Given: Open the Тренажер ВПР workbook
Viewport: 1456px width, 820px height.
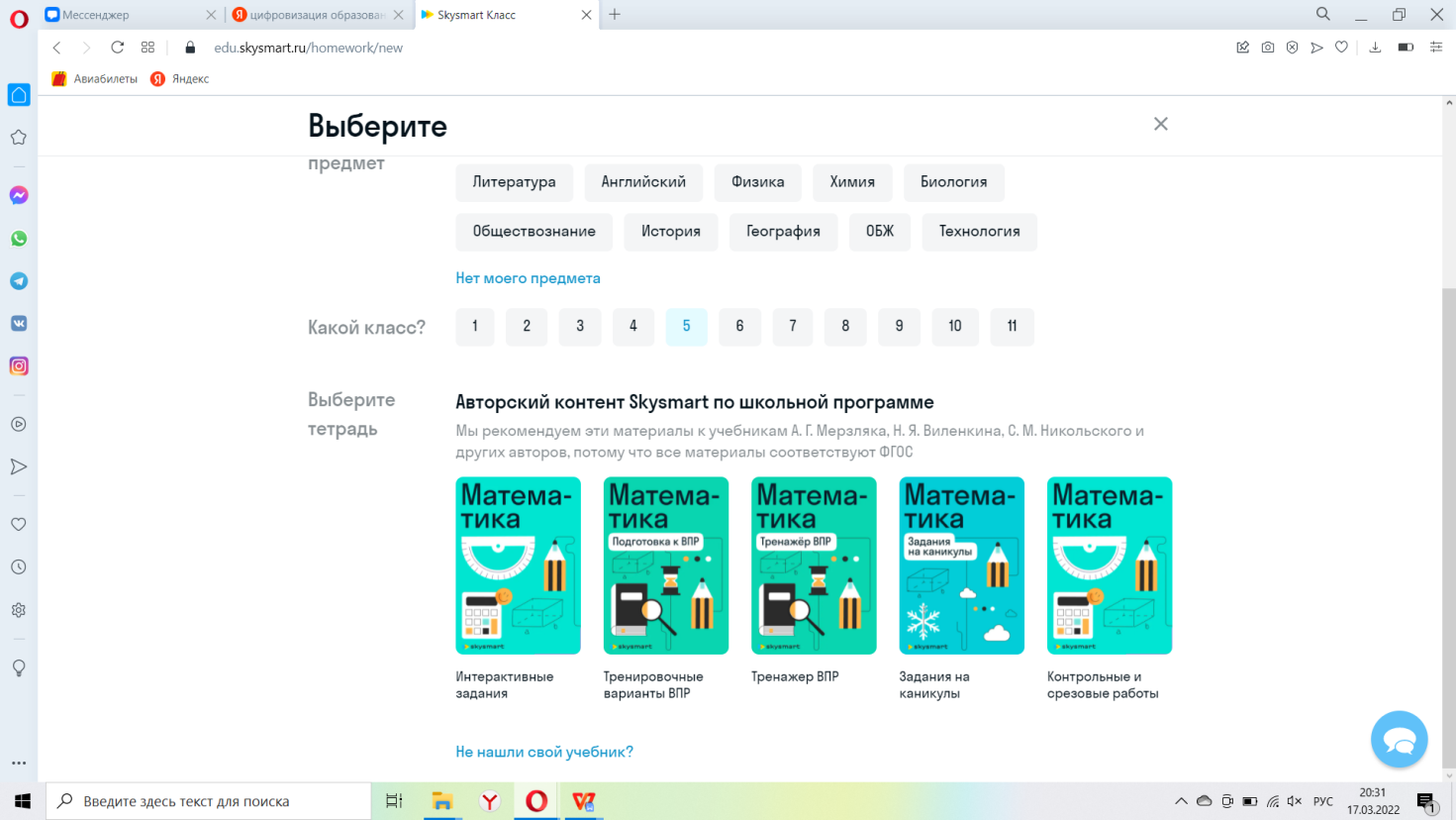Looking at the screenshot, I should point(814,565).
